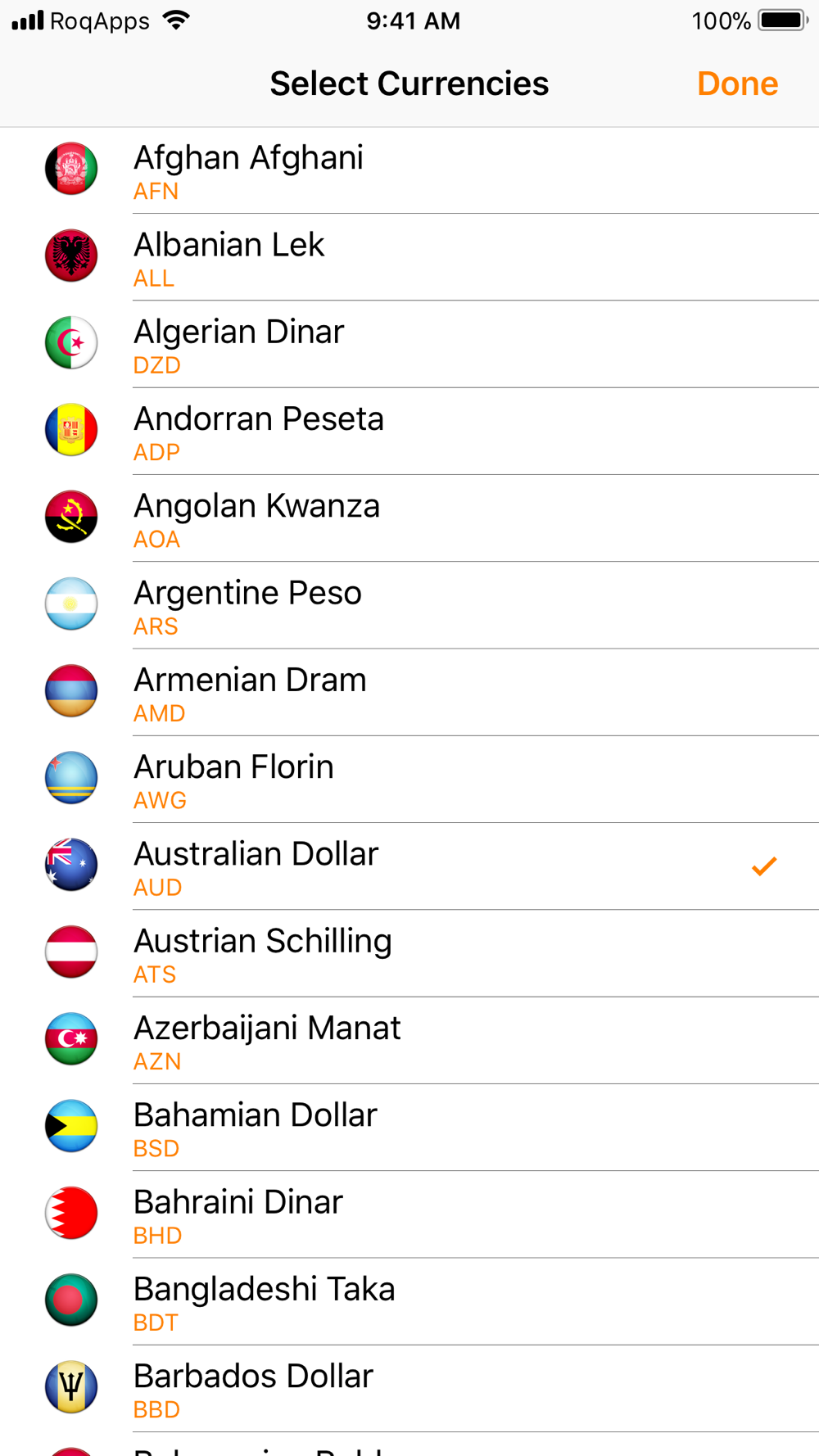Tap the Bahrain flag icon
The image size is (819, 1456).
(71, 1213)
